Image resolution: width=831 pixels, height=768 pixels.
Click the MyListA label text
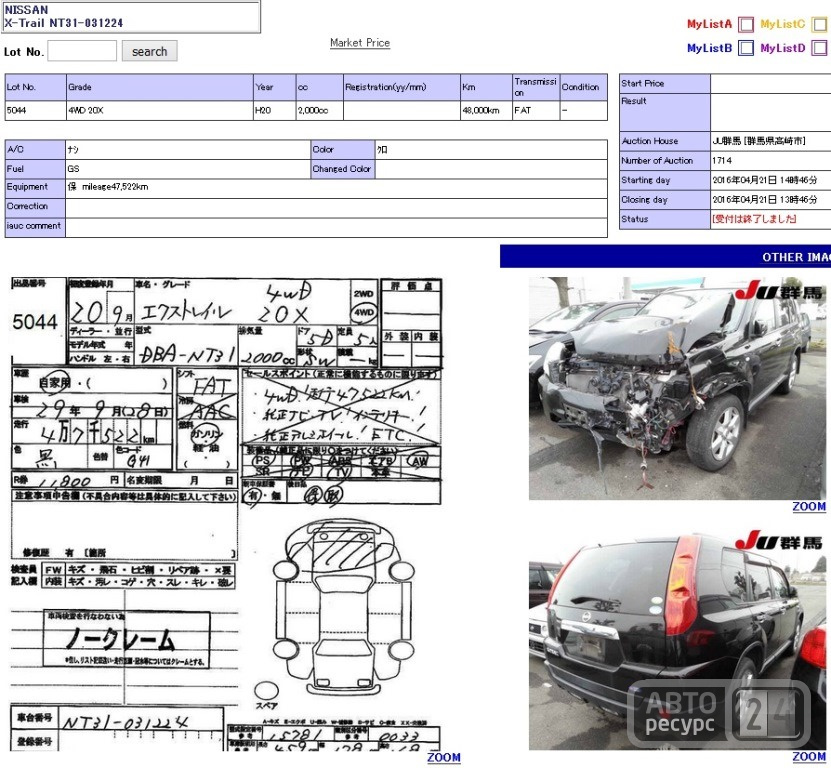[x=709, y=24]
